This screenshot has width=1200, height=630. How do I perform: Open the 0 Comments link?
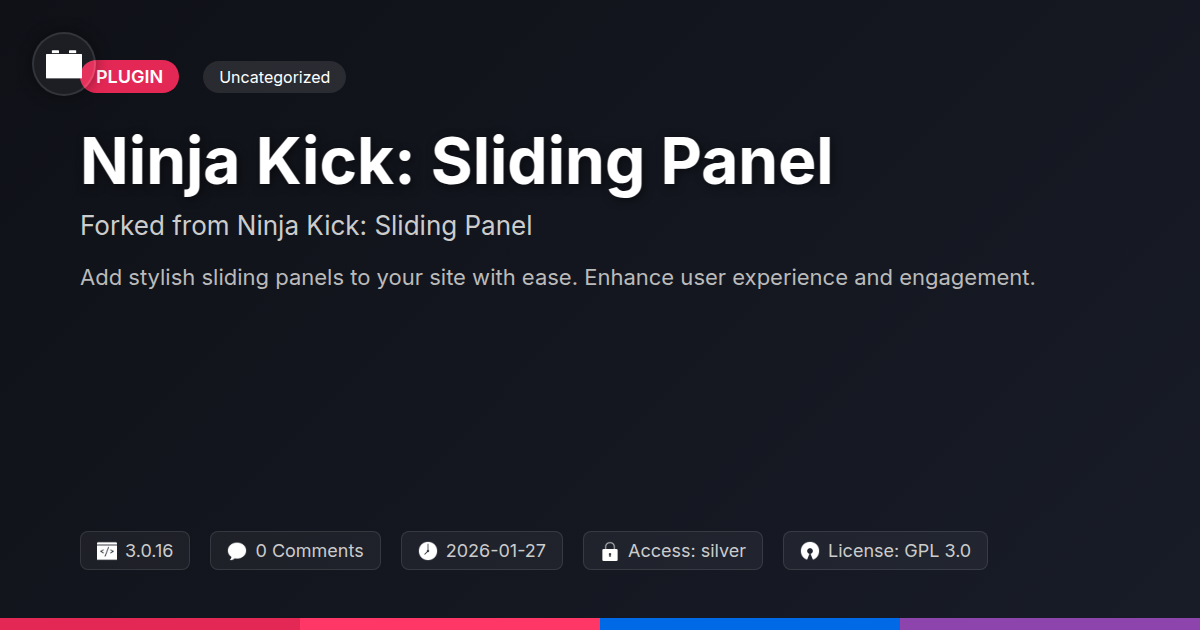click(x=309, y=551)
